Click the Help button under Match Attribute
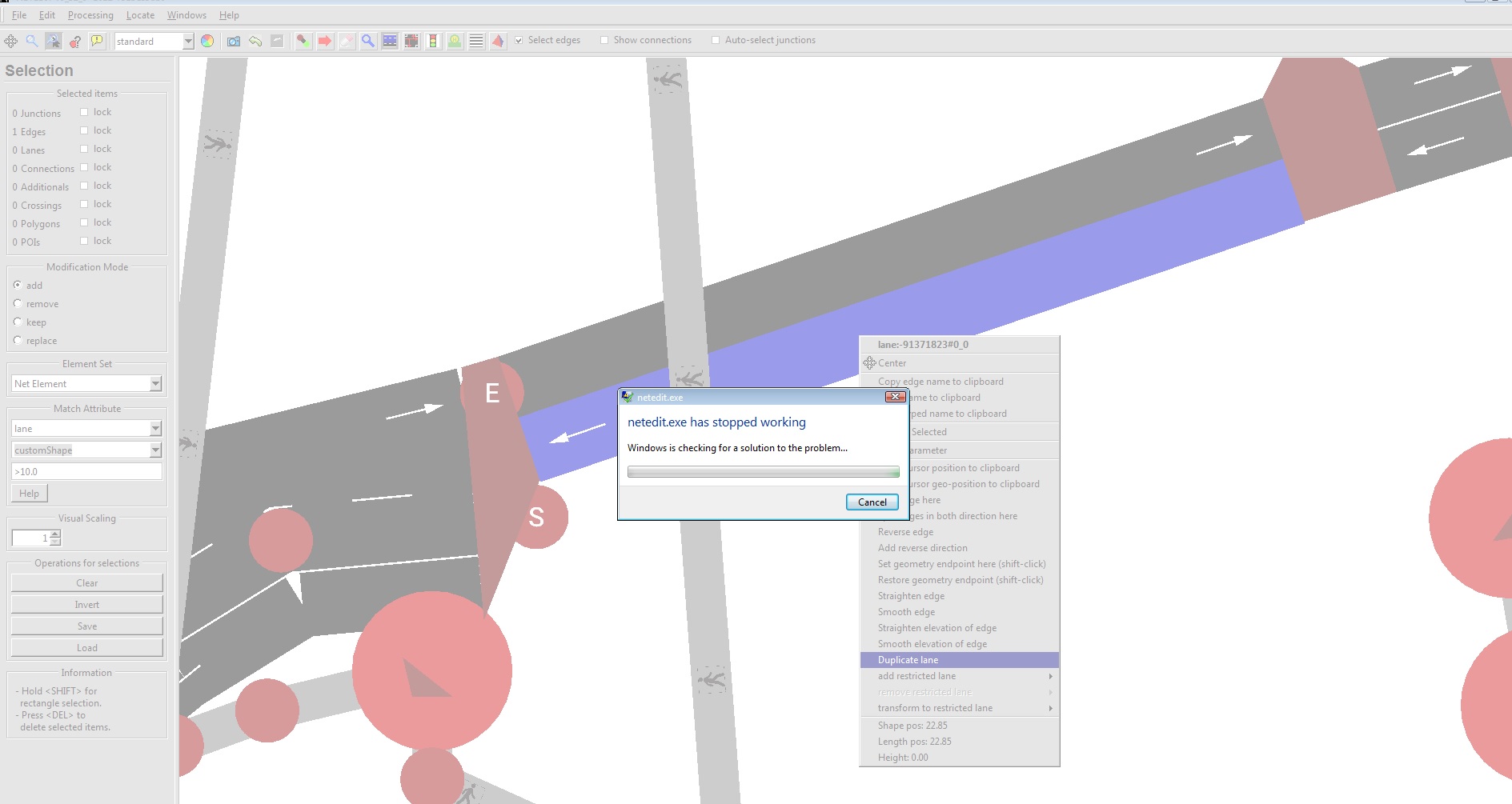The width and height of the screenshot is (1512, 804). (30, 494)
